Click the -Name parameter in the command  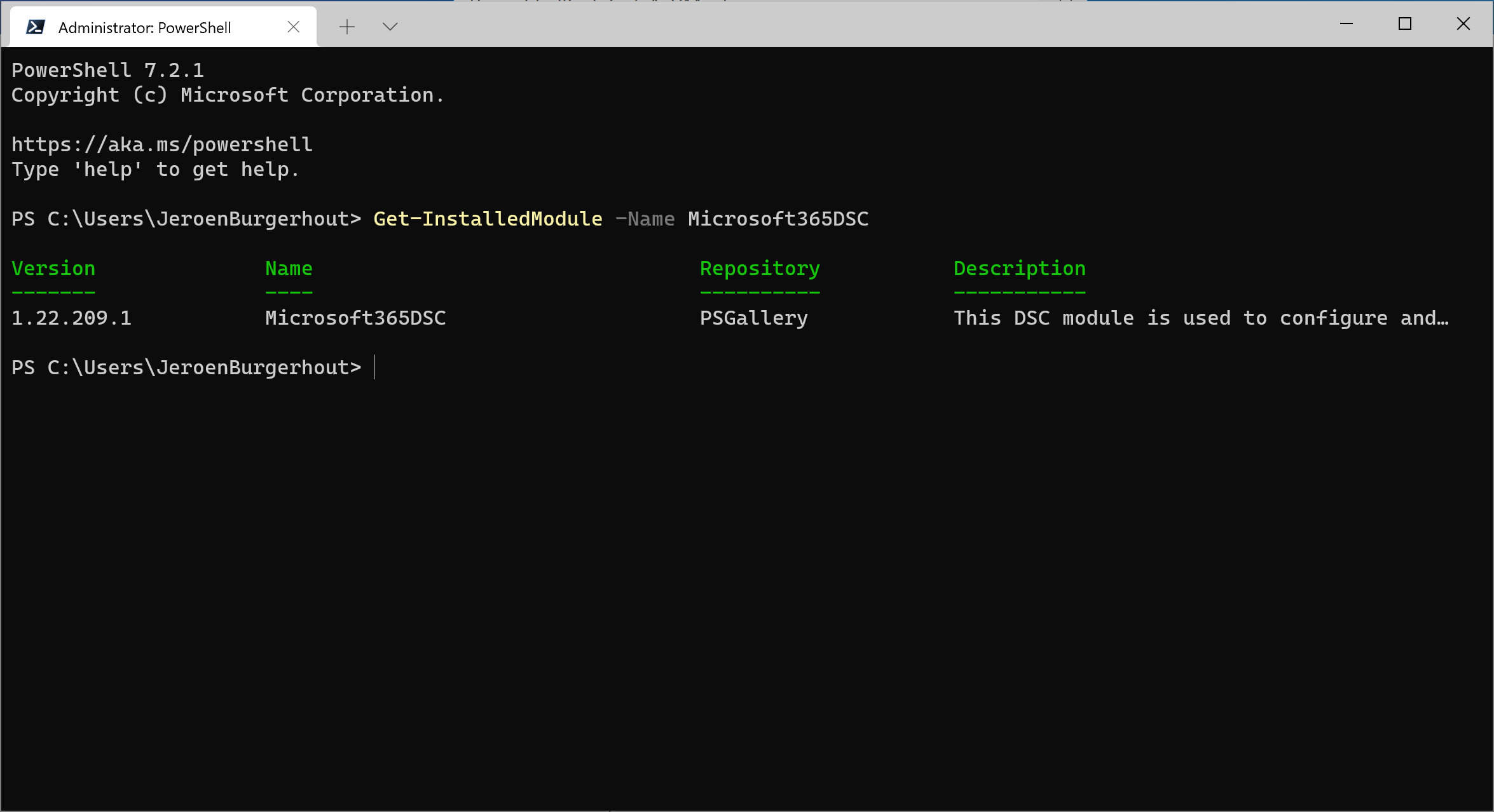coord(645,219)
